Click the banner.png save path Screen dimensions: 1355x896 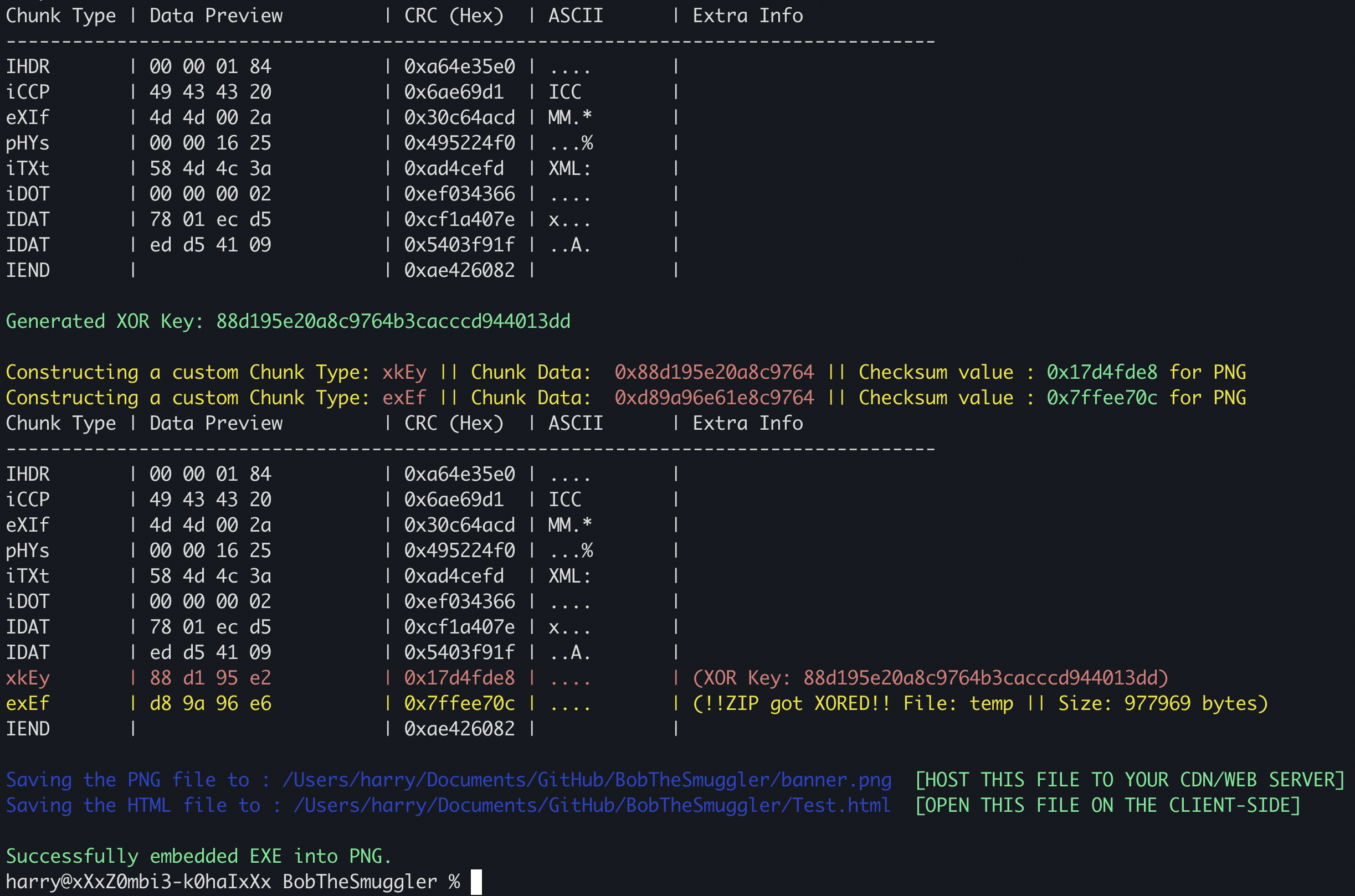click(x=586, y=780)
